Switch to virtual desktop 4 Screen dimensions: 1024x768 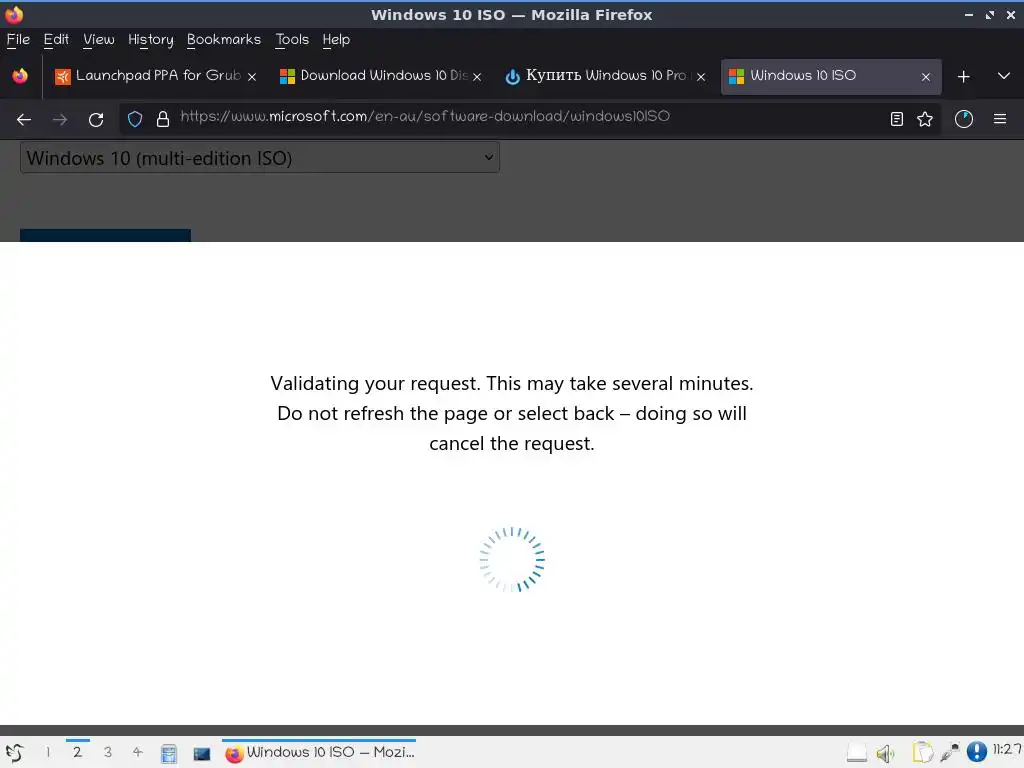pyautogui.click(x=138, y=752)
